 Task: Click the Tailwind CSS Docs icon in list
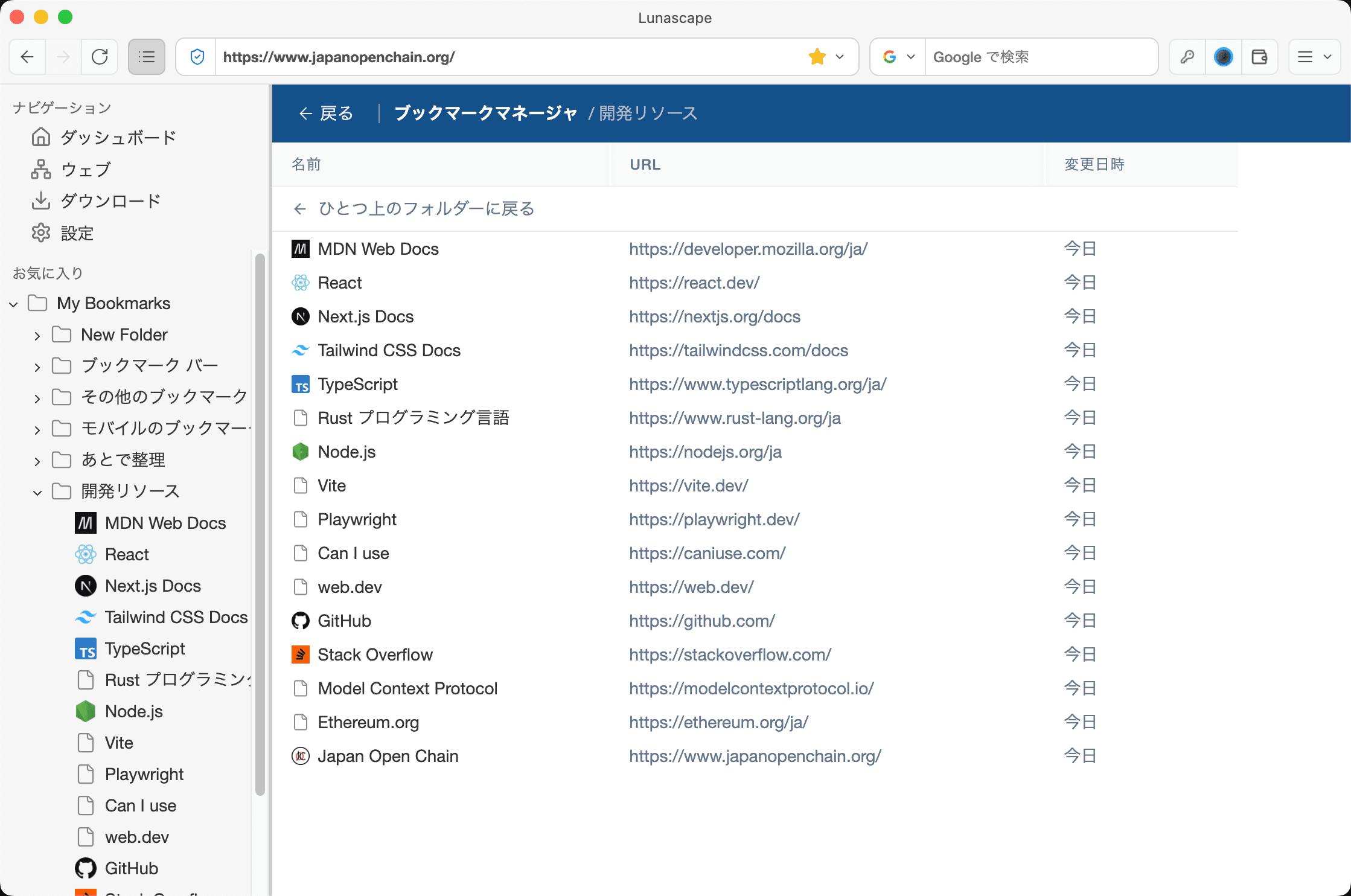click(301, 350)
